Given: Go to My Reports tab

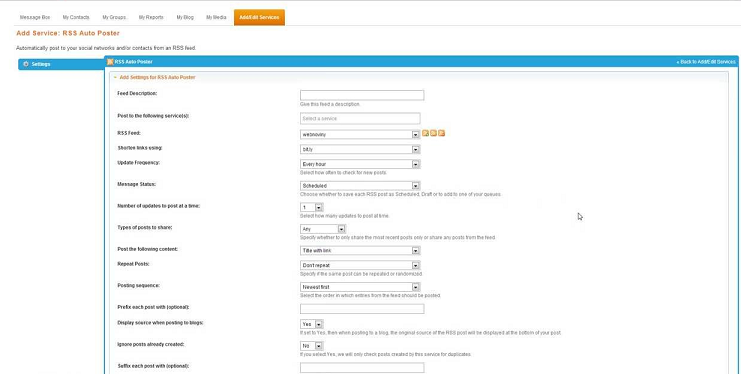Looking at the screenshot, I should click(x=151, y=17).
